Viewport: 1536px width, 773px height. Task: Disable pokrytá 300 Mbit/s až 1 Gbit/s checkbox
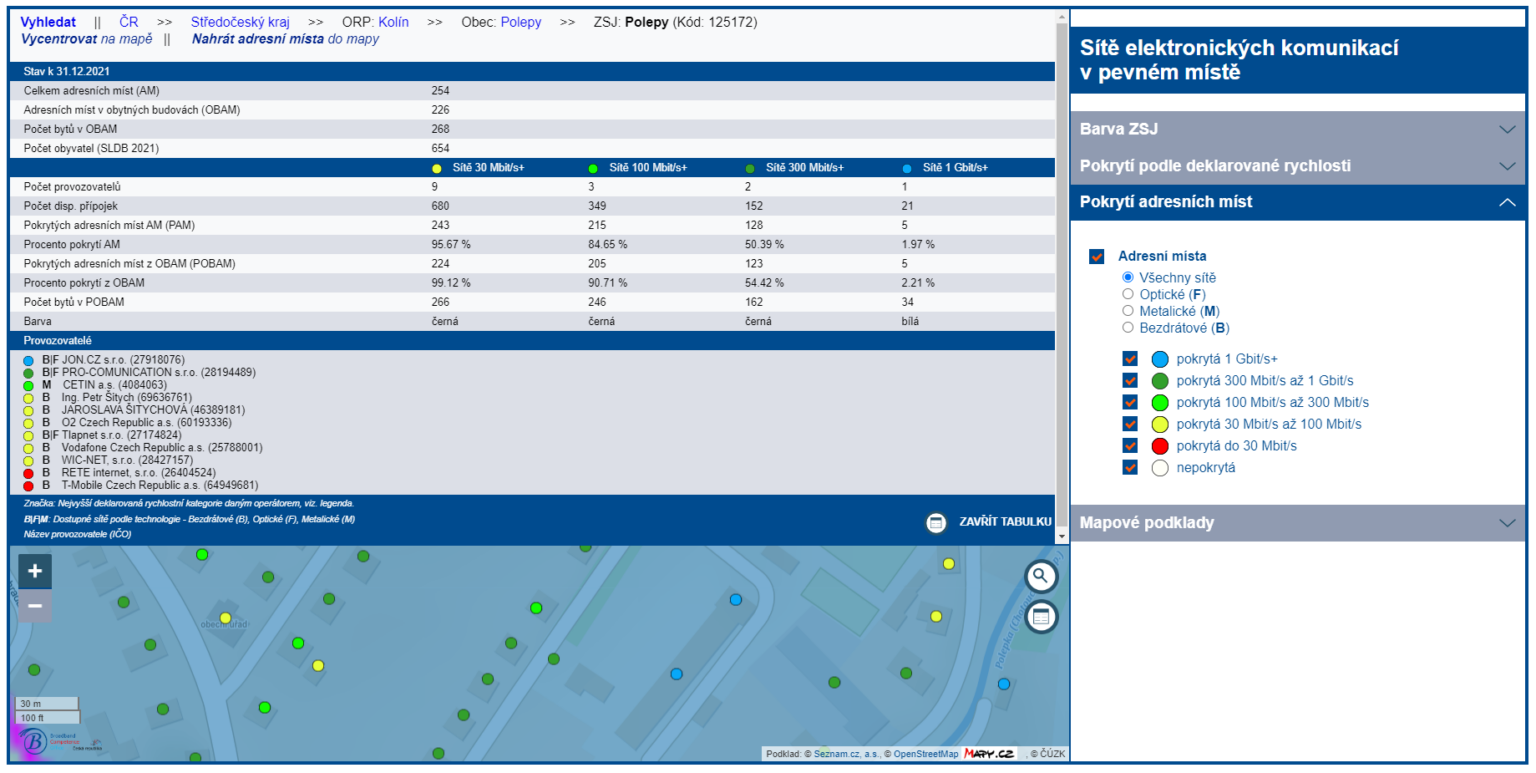coord(1130,380)
